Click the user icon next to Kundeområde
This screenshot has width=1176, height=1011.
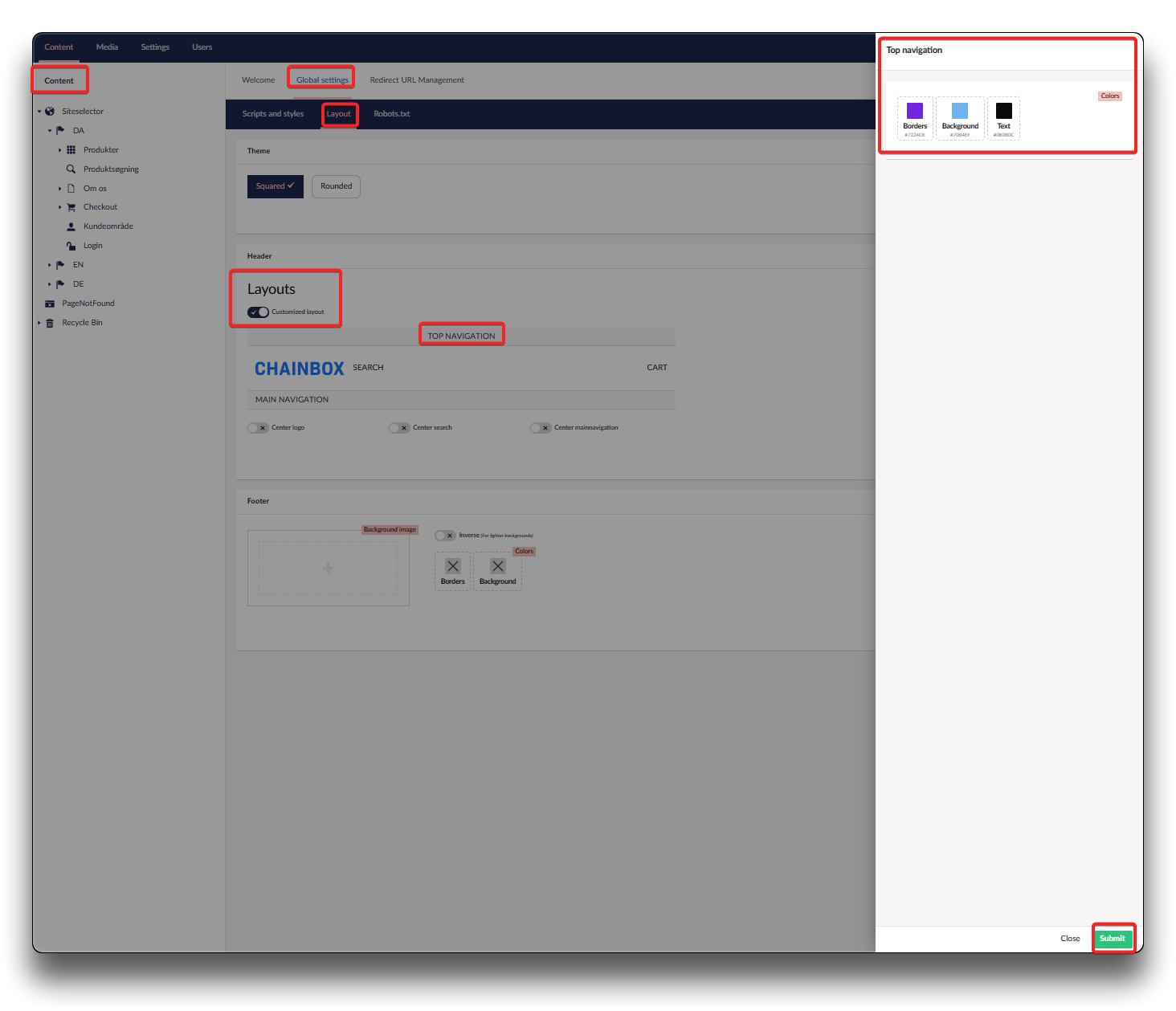coord(71,226)
